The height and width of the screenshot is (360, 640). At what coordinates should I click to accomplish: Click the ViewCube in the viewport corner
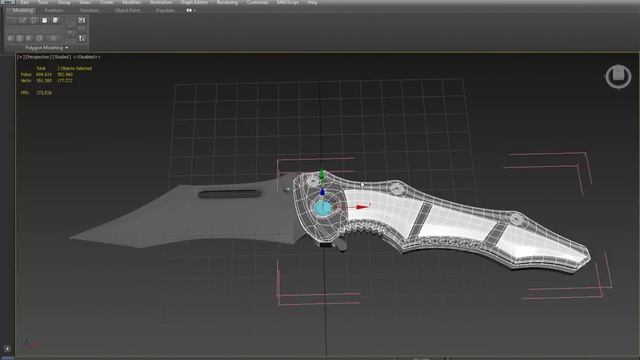(618, 76)
